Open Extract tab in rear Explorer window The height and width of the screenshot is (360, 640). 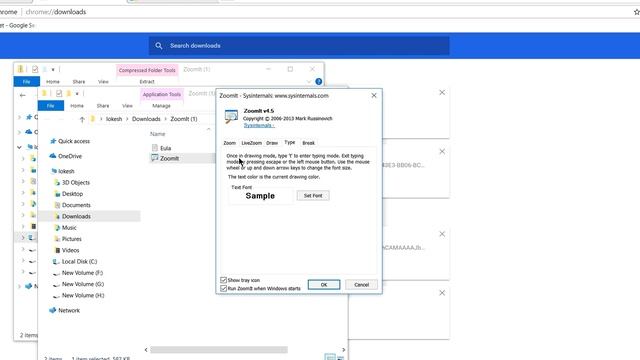pos(147,82)
